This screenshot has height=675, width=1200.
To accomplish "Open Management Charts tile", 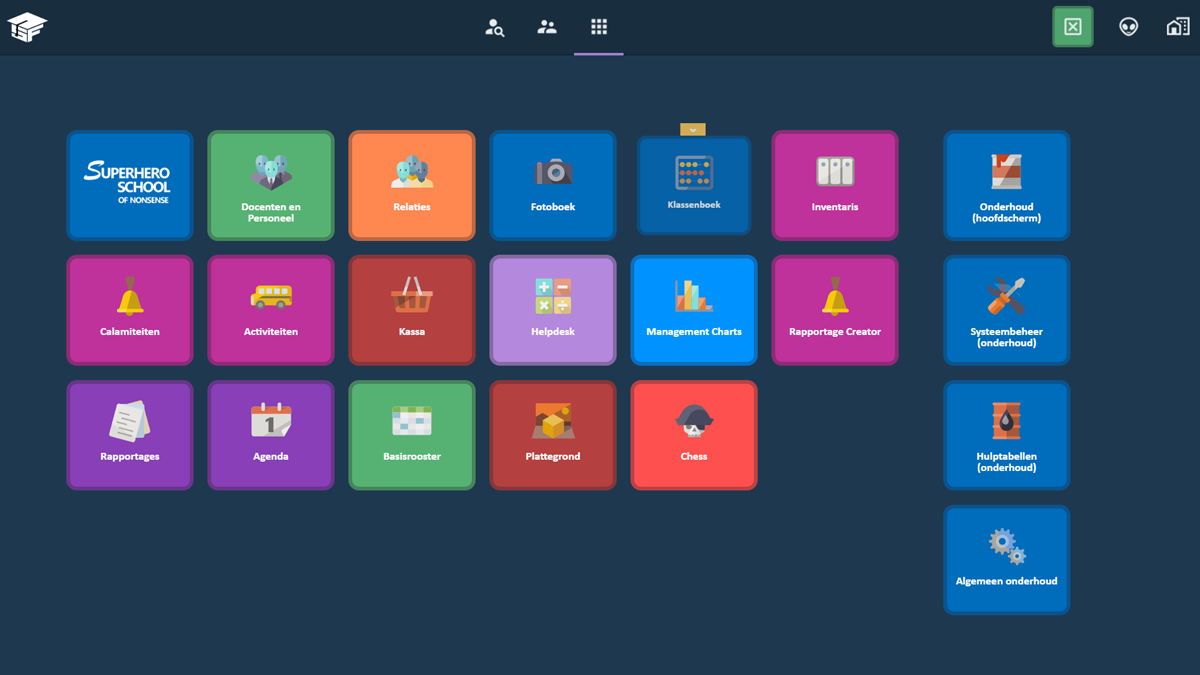I will click(694, 310).
